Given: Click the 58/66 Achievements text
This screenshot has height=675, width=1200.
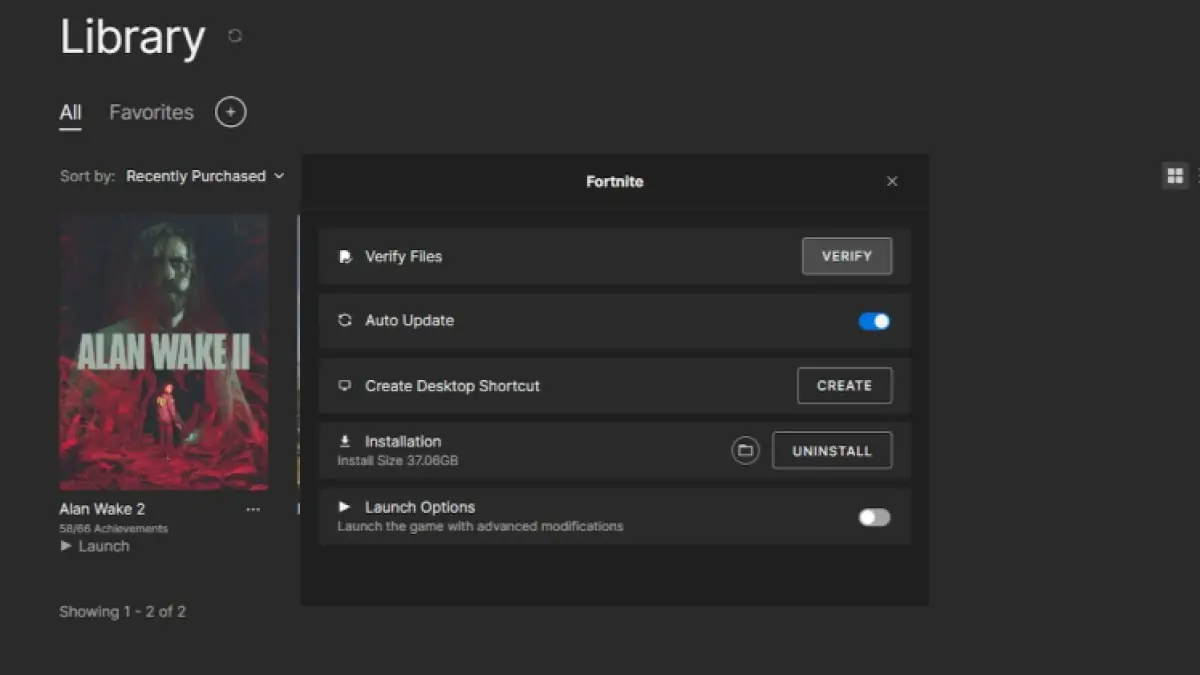Looking at the screenshot, I should tap(114, 528).
